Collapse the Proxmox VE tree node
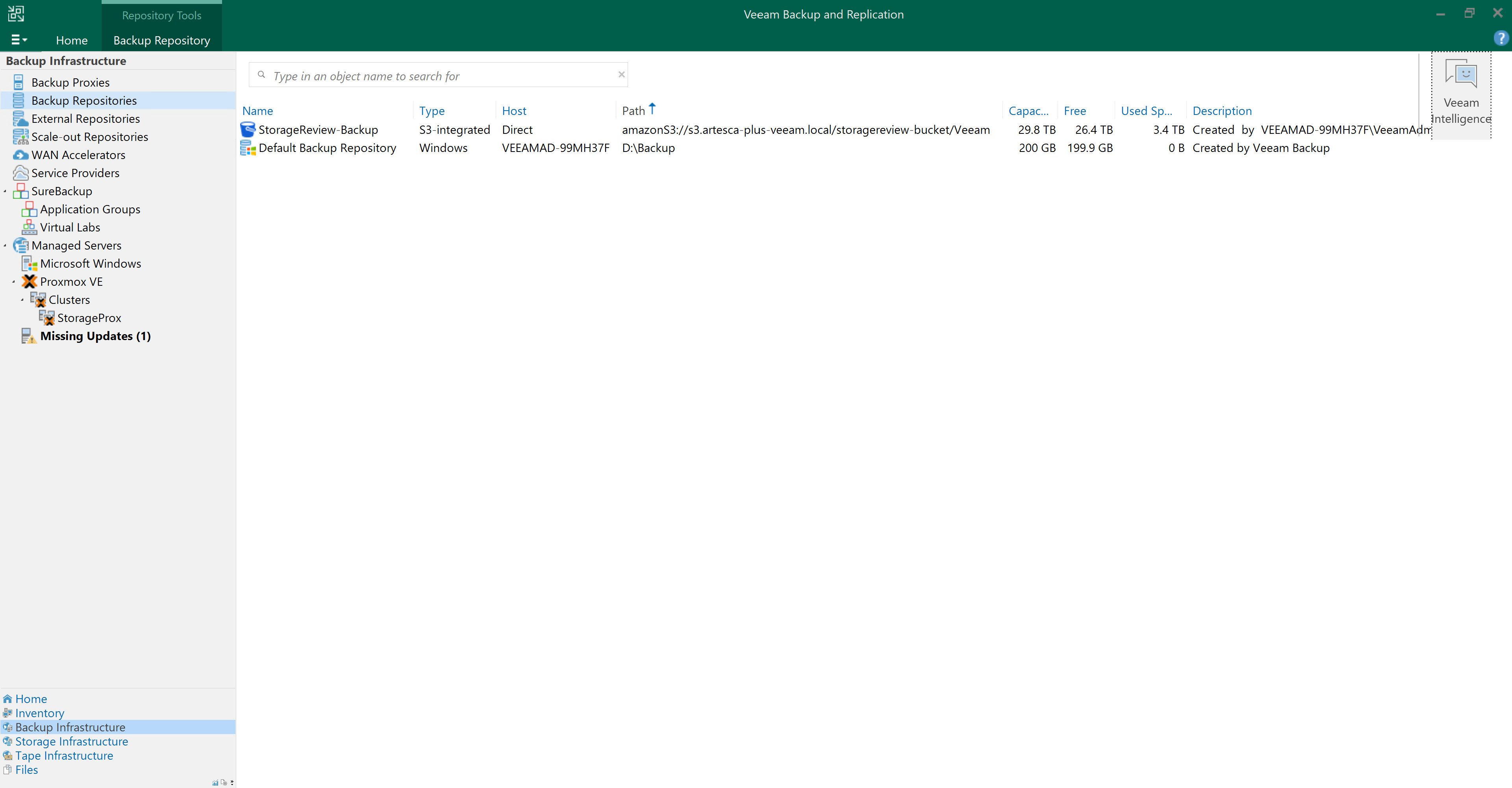Image resolution: width=1512 pixels, height=788 pixels. 13,282
